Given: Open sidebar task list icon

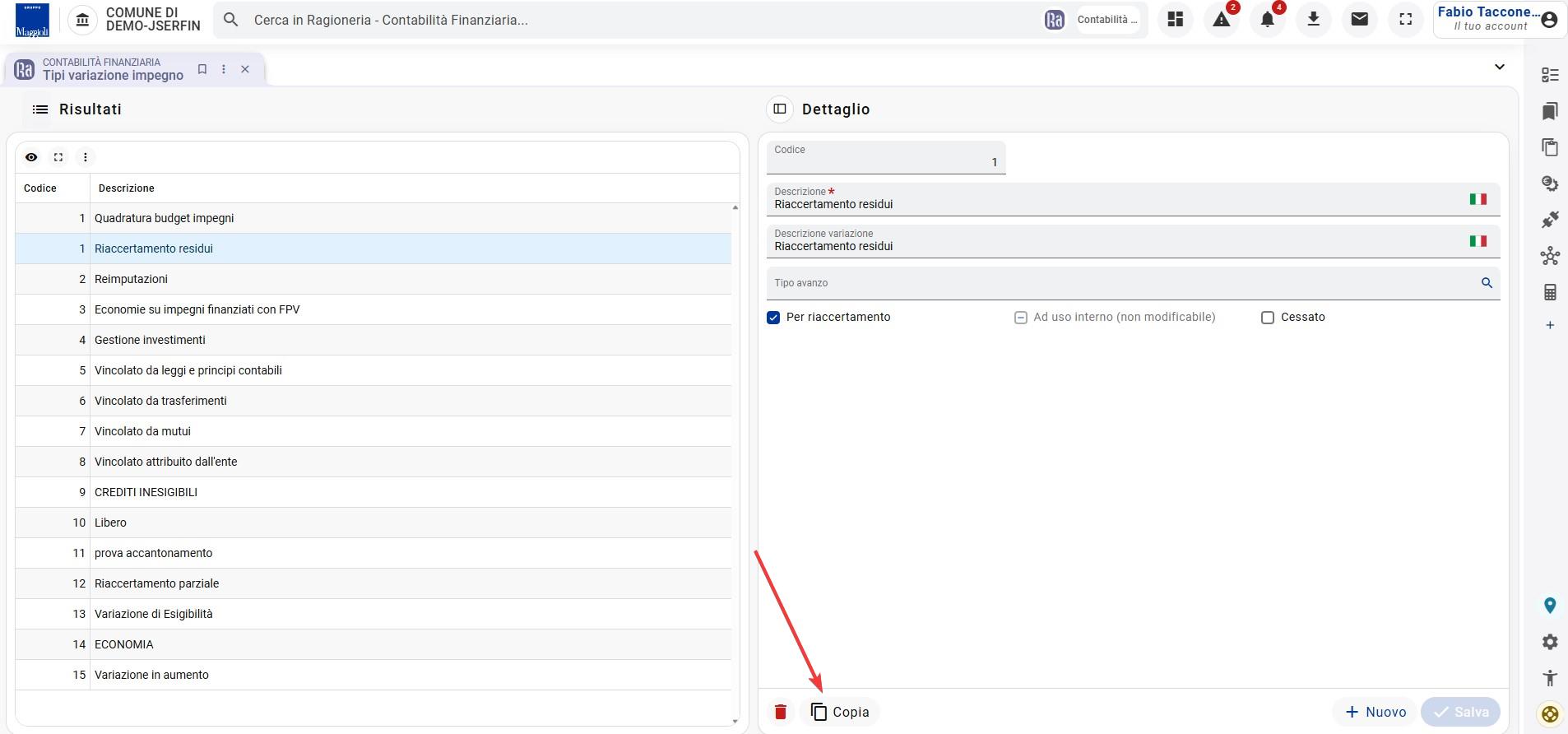Looking at the screenshot, I should tap(1550, 75).
